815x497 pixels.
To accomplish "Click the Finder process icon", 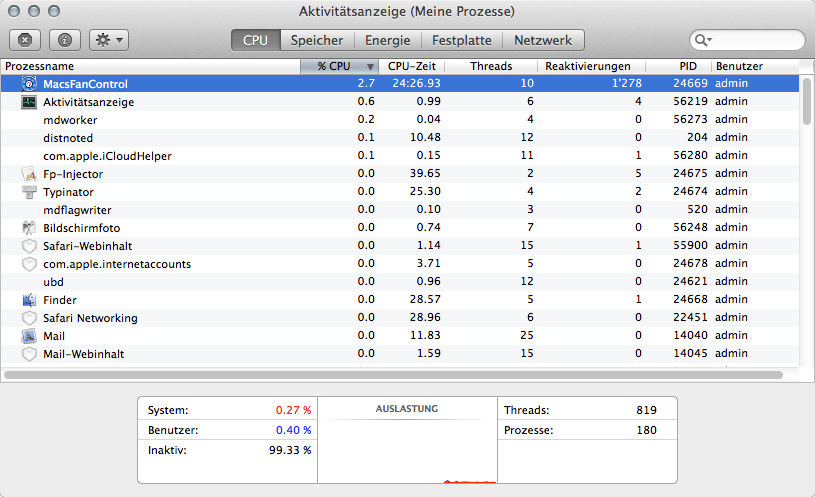I will pyautogui.click(x=29, y=300).
